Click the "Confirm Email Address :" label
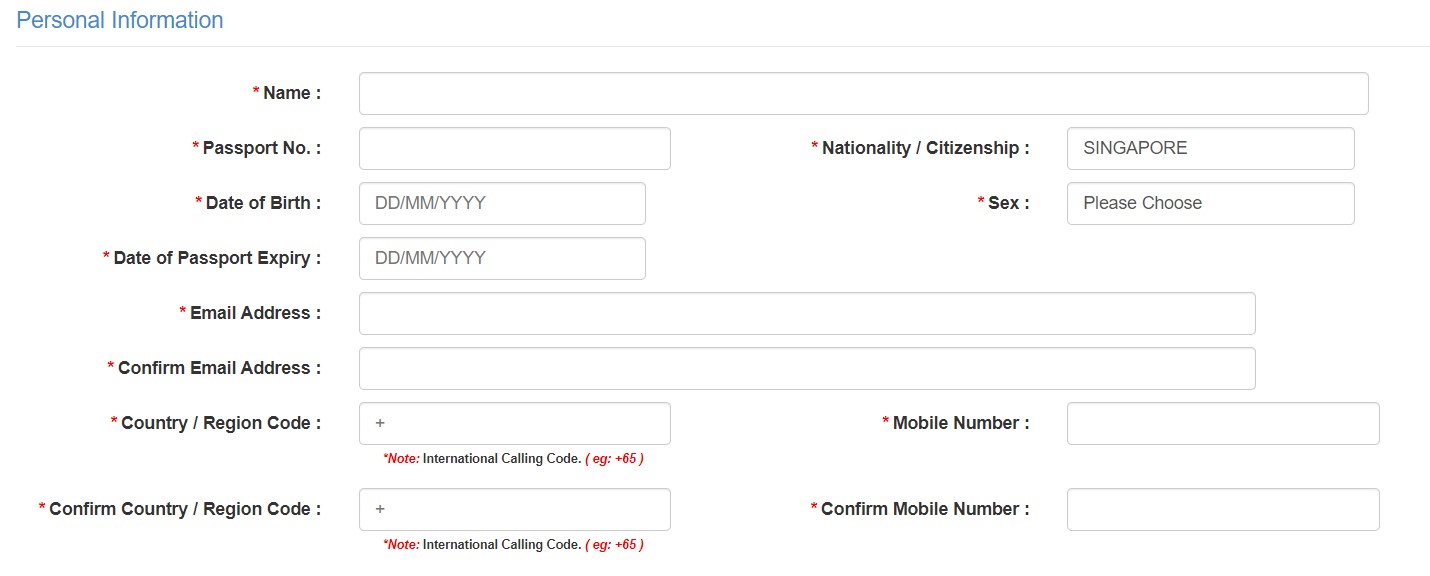The height and width of the screenshot is (576, 1430). pos(219,368)
